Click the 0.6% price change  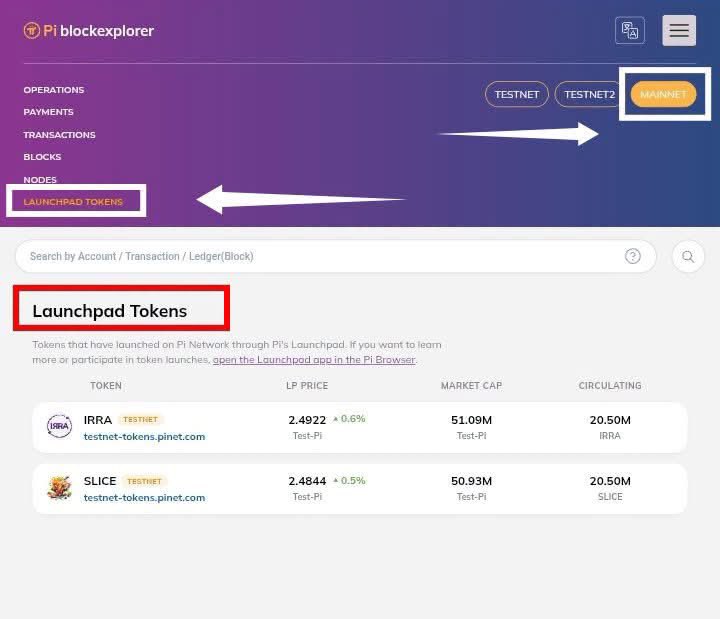(x=349, y=419)
